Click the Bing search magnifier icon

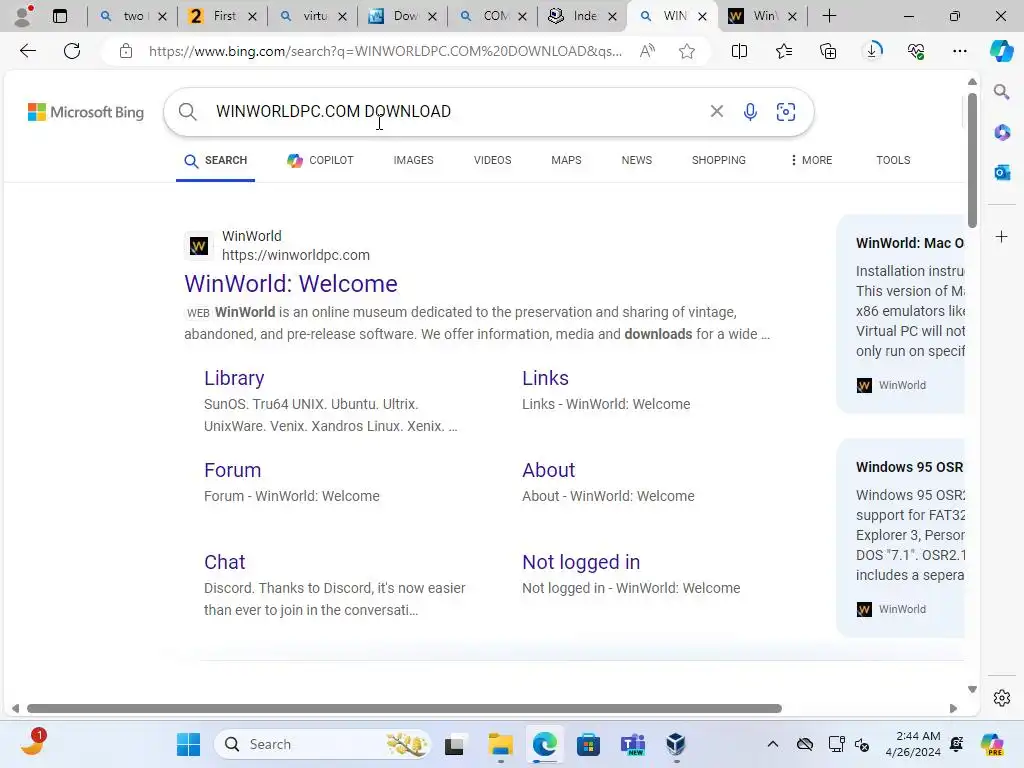pyautogui.click(x=187, y=112)
